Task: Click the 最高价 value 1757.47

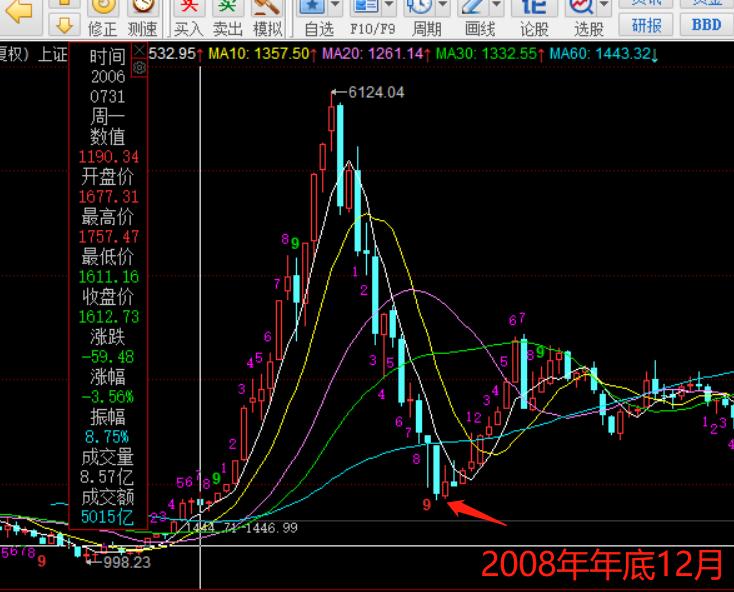Action: [109, 237]
